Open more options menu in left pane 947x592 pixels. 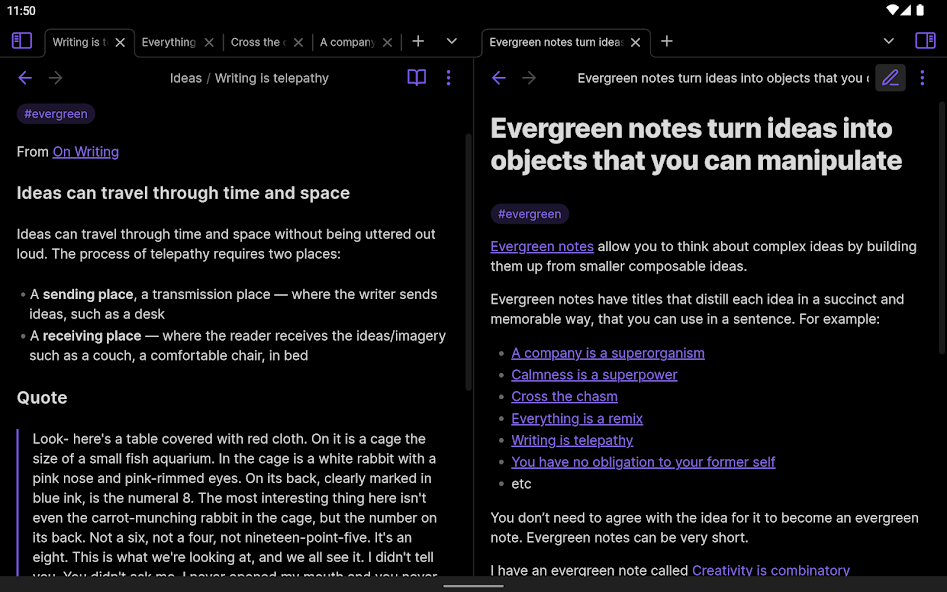pyautogui.click(x=448, y=78)
